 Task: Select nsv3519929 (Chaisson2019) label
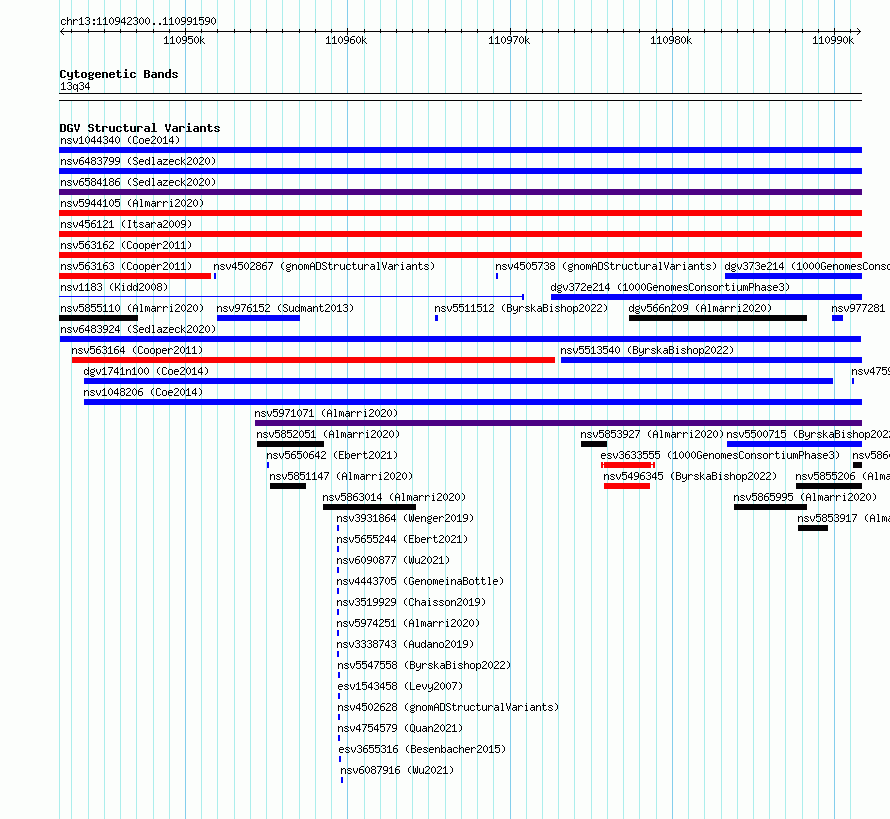[411, 602]
